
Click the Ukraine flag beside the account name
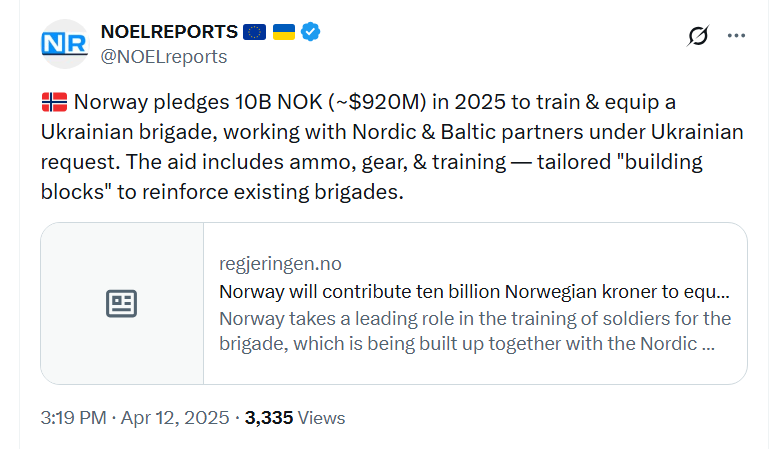[x=284, y=32]
